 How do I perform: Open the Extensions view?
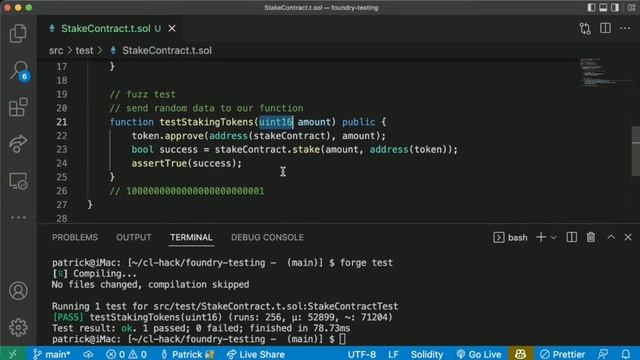18,107
